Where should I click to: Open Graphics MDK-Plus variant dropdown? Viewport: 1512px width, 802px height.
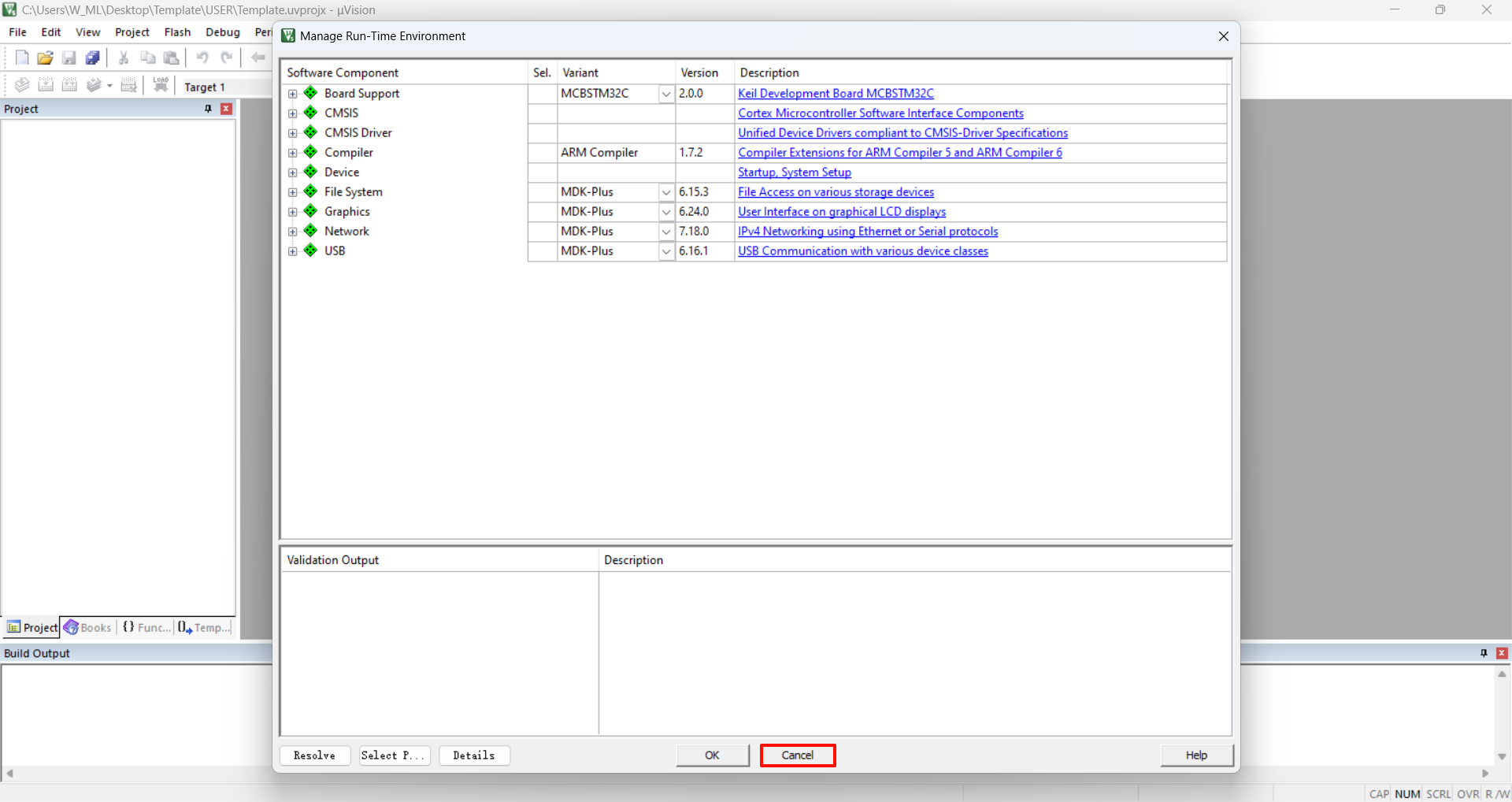[666, 212]
